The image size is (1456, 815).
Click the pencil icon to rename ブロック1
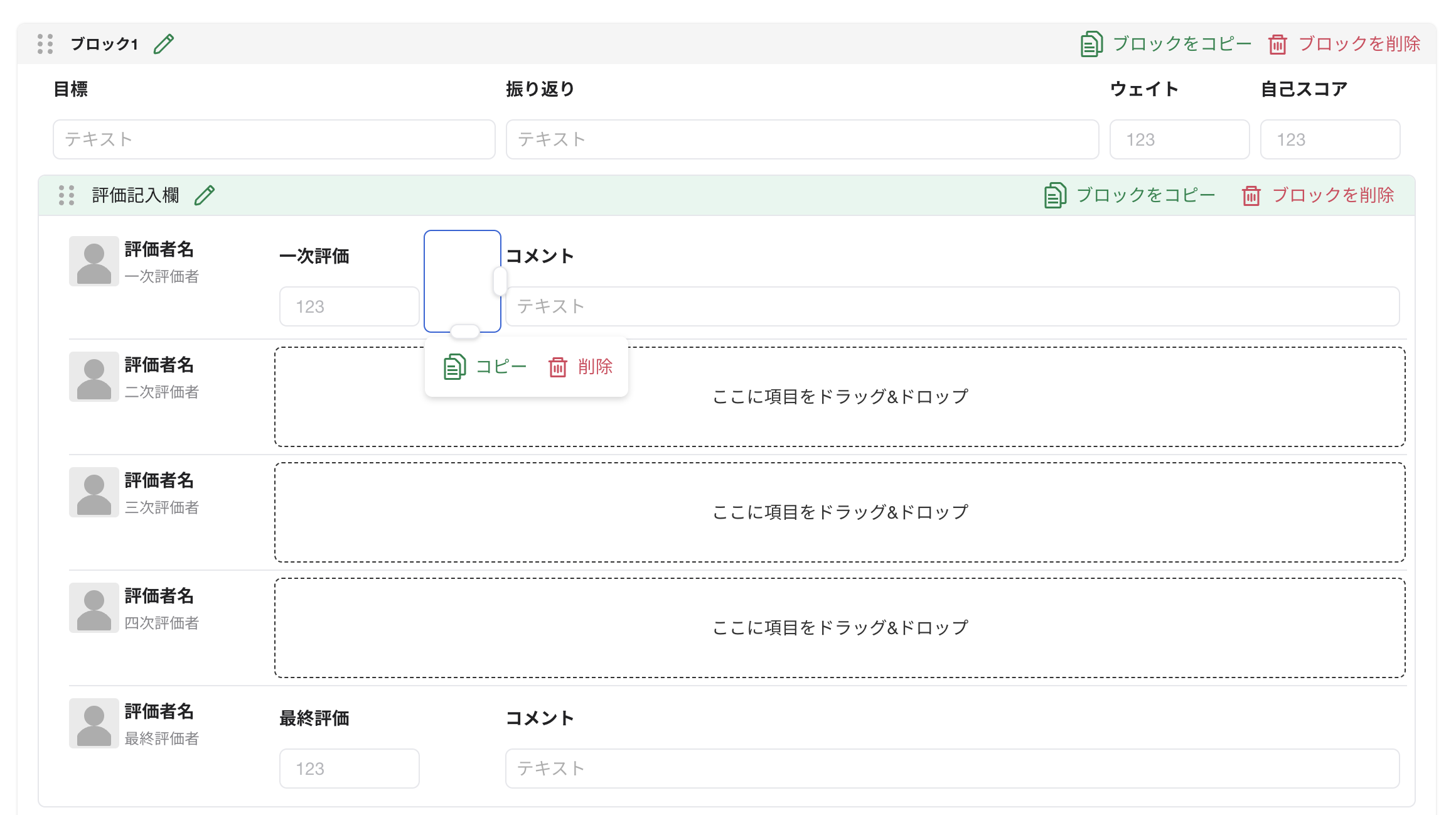[164, 43]
